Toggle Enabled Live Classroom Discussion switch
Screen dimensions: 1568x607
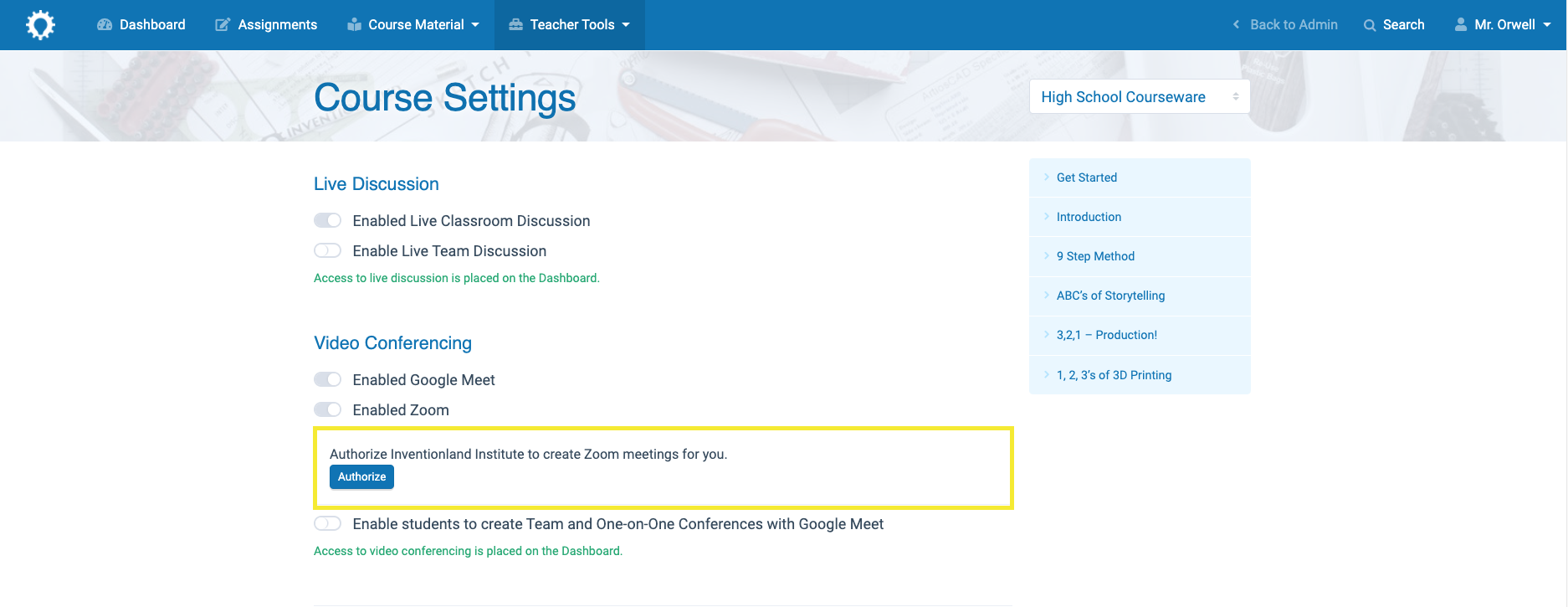[x=327, y=220]
